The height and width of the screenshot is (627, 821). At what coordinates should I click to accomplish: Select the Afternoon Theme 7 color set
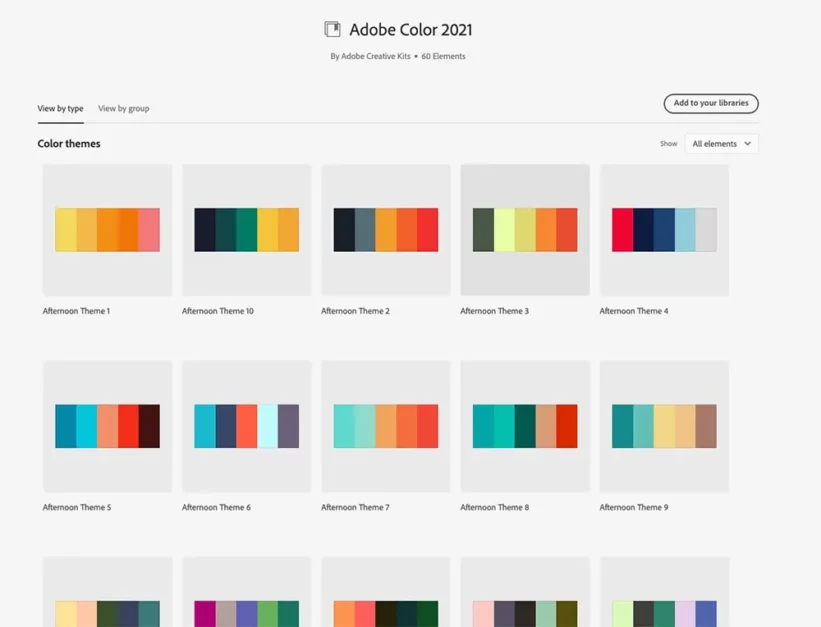pos(385,425)
